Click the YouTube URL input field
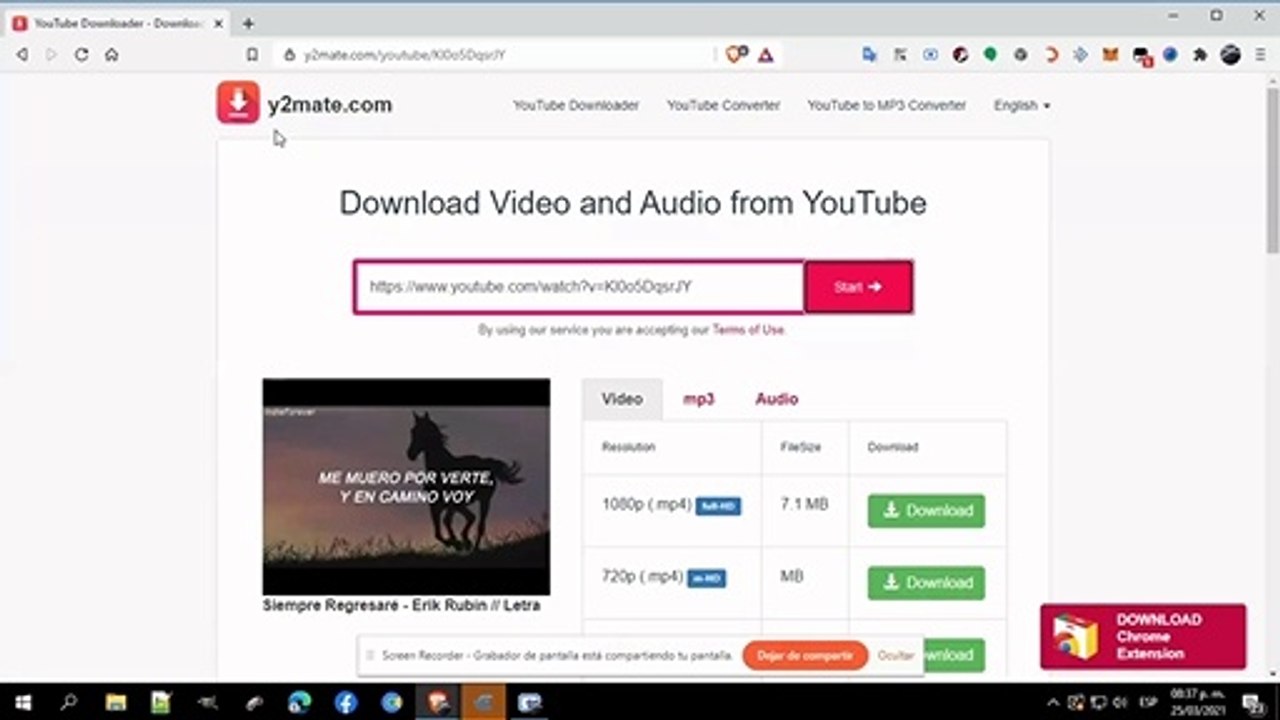The width and height of the screenshot is (1280, 720). (x=579, y=287)
